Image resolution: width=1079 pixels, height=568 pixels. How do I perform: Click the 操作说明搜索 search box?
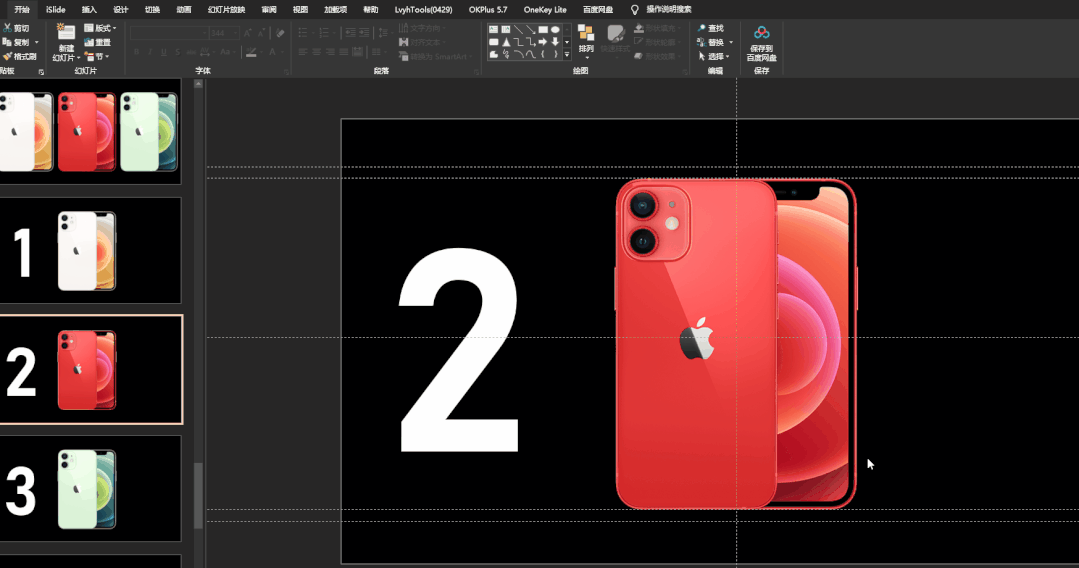669,10
